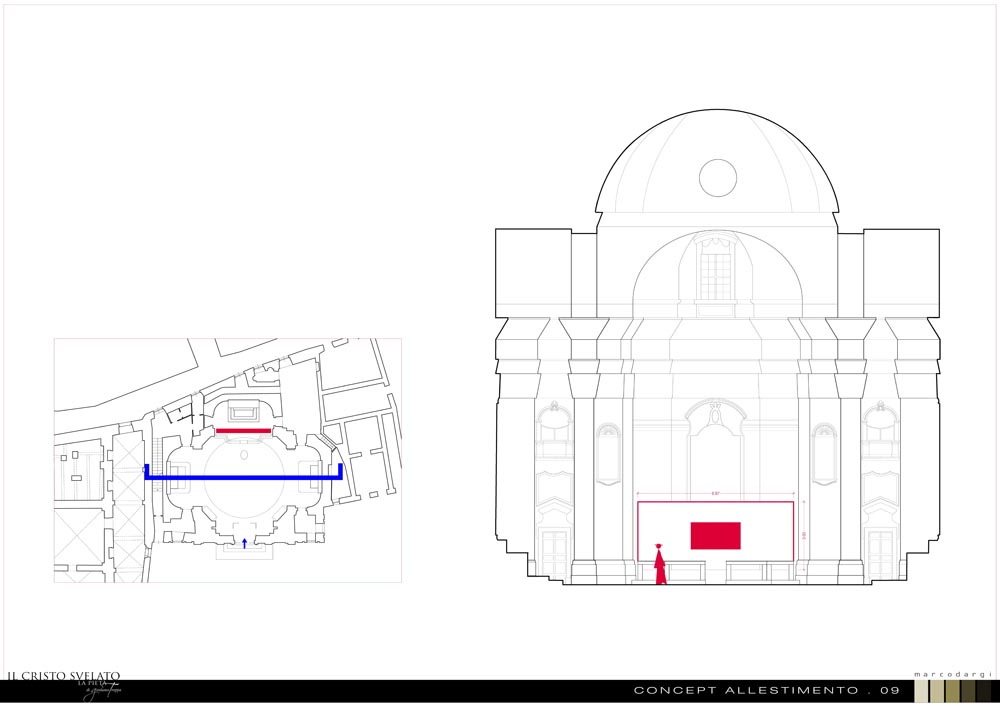The image size is (1000, 706).
Task: Click the "CONCEPT ALLESTIMENTO . 09" footer text
Action: click(767, 691)
